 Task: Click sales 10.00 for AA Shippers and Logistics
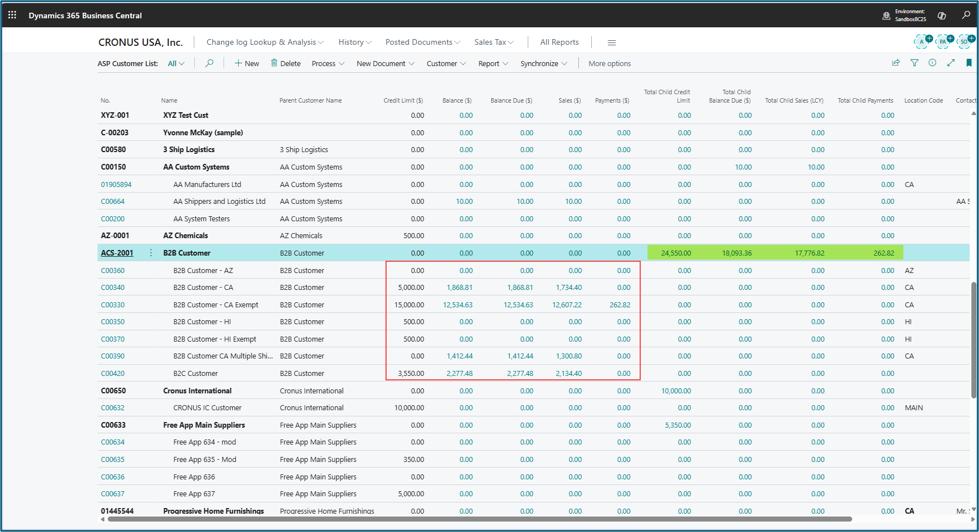(573, 202)
